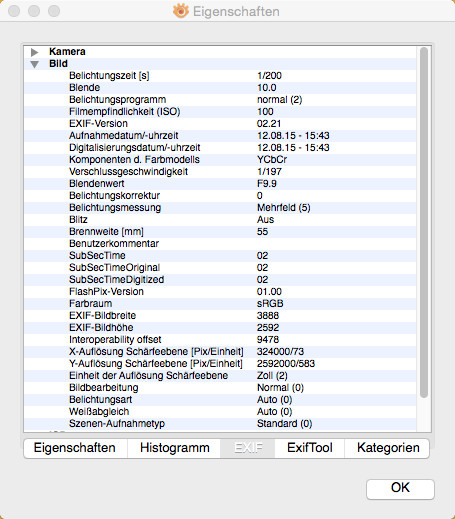Screen dimensions: 455x519
Task: Confirm with the OK button
Action: tap(400, 488)
